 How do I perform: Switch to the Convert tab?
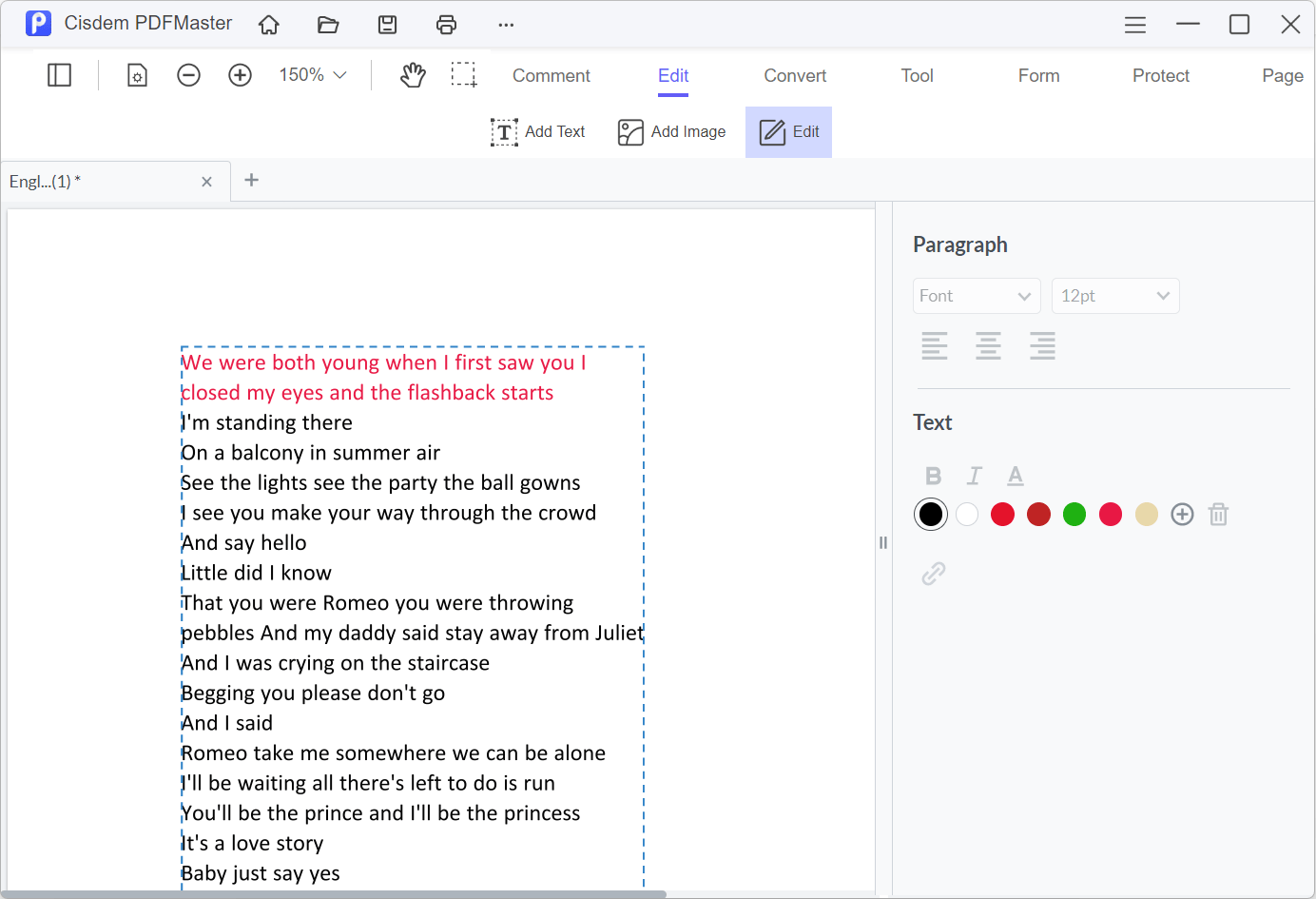pyautogui.click(x=795, y=76)
